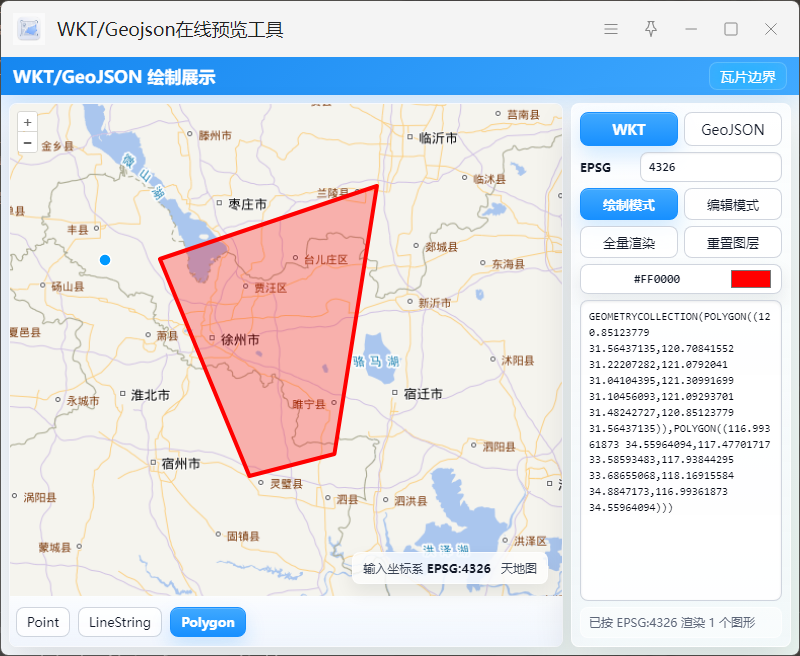Select the LineString geometry tab
Image resolution: width=800 pixels, height=656 pixels.
coord(120,622)
